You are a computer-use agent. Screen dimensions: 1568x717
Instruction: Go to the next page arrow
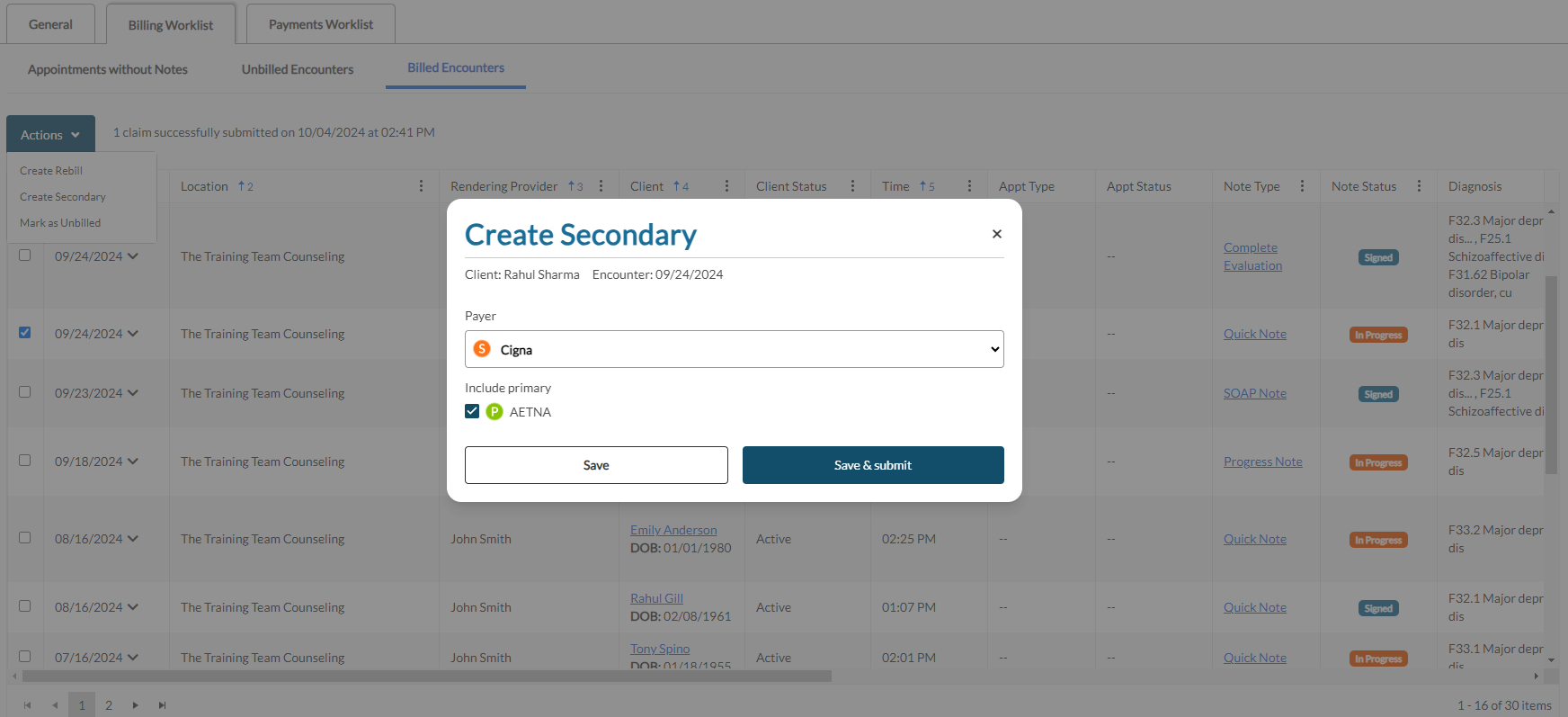pos(135,705)
